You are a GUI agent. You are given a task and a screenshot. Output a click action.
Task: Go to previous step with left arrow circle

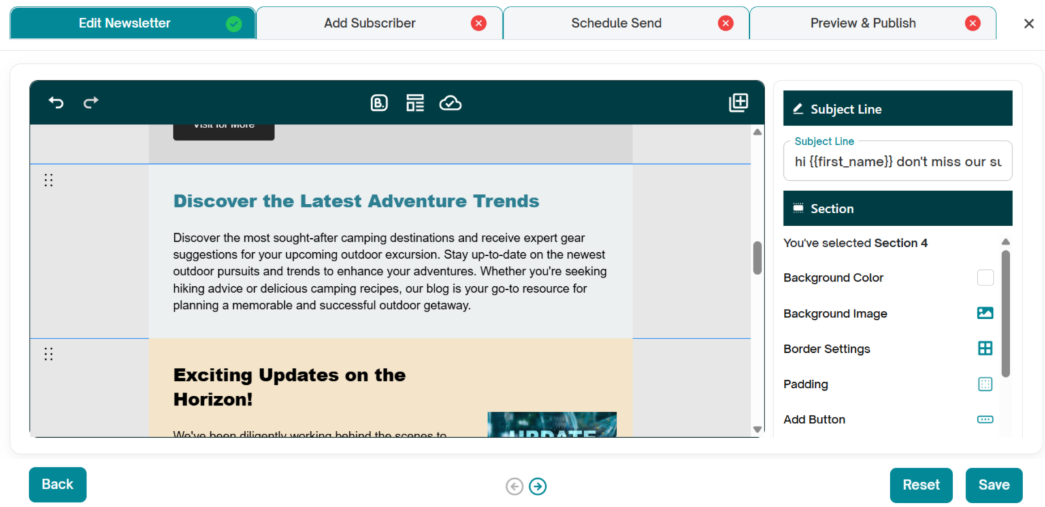pos(514,486)
